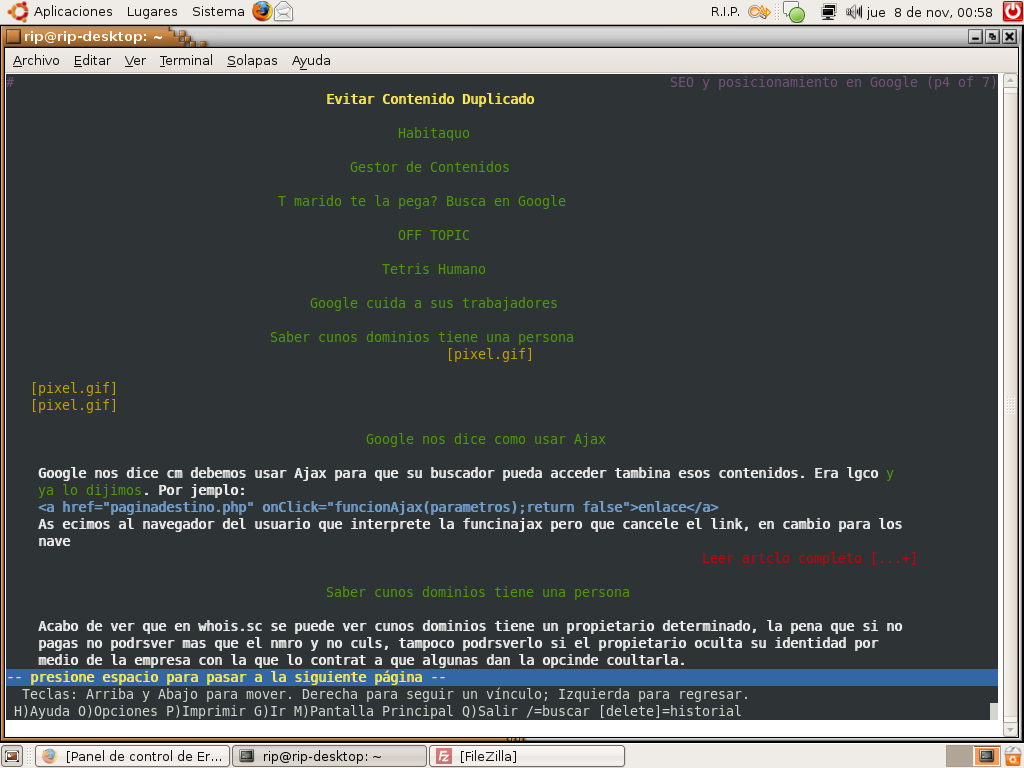The width and height of the screenshot is (1024, 768).
Task: Expand the Aplicaciones panel menu
Action: tap(73, 12)
